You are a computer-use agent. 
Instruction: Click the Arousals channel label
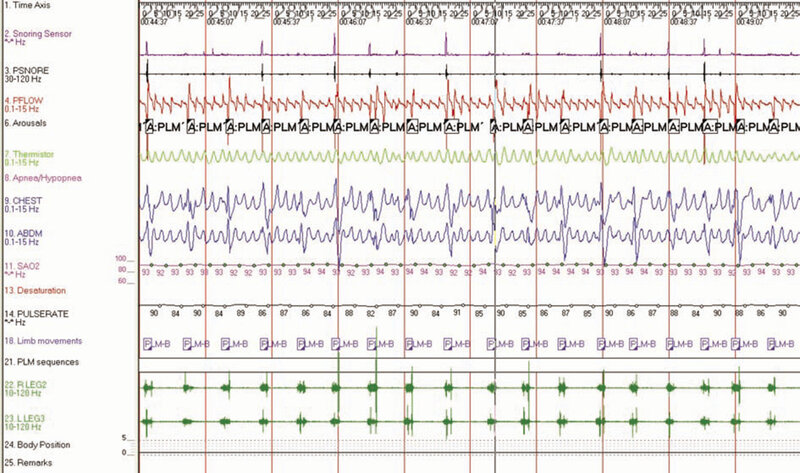(x=25, y=123)
